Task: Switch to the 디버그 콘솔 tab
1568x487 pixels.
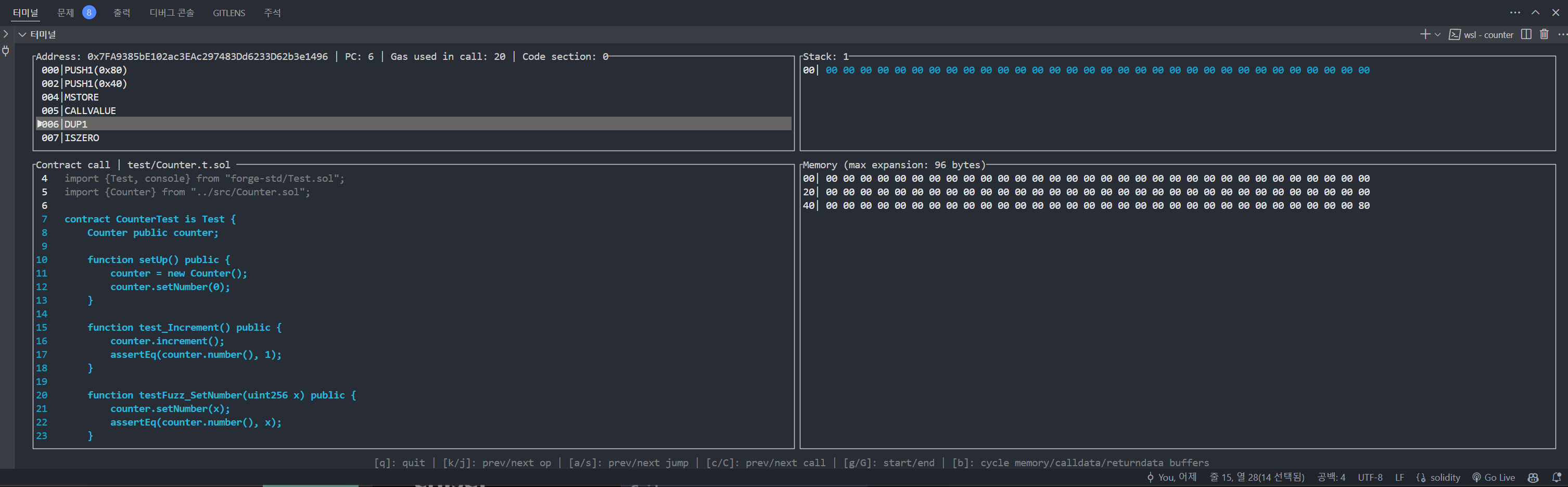Action: (x=172, y=13)
